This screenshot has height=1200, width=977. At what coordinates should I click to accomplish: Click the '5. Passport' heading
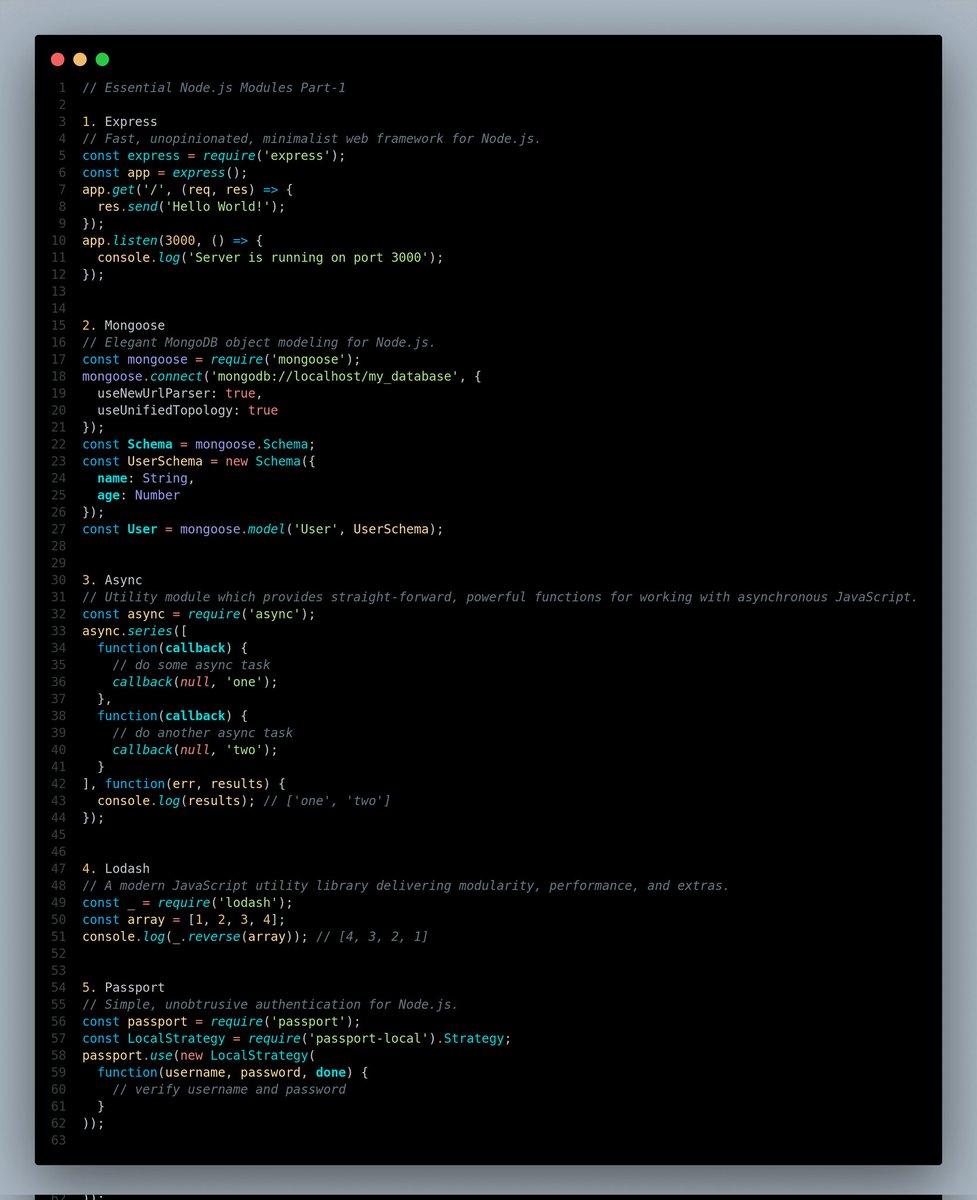(x=123, y=988)
